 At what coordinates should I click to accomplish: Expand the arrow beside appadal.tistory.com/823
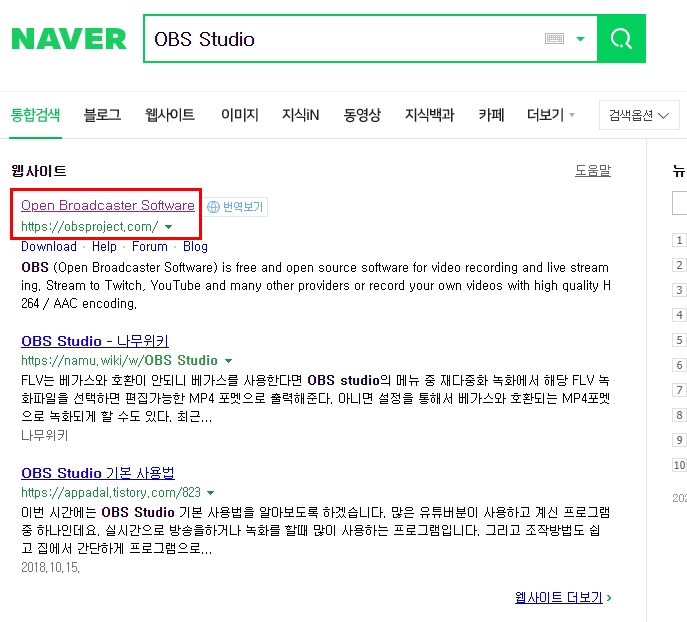click(x=210, y=493)
